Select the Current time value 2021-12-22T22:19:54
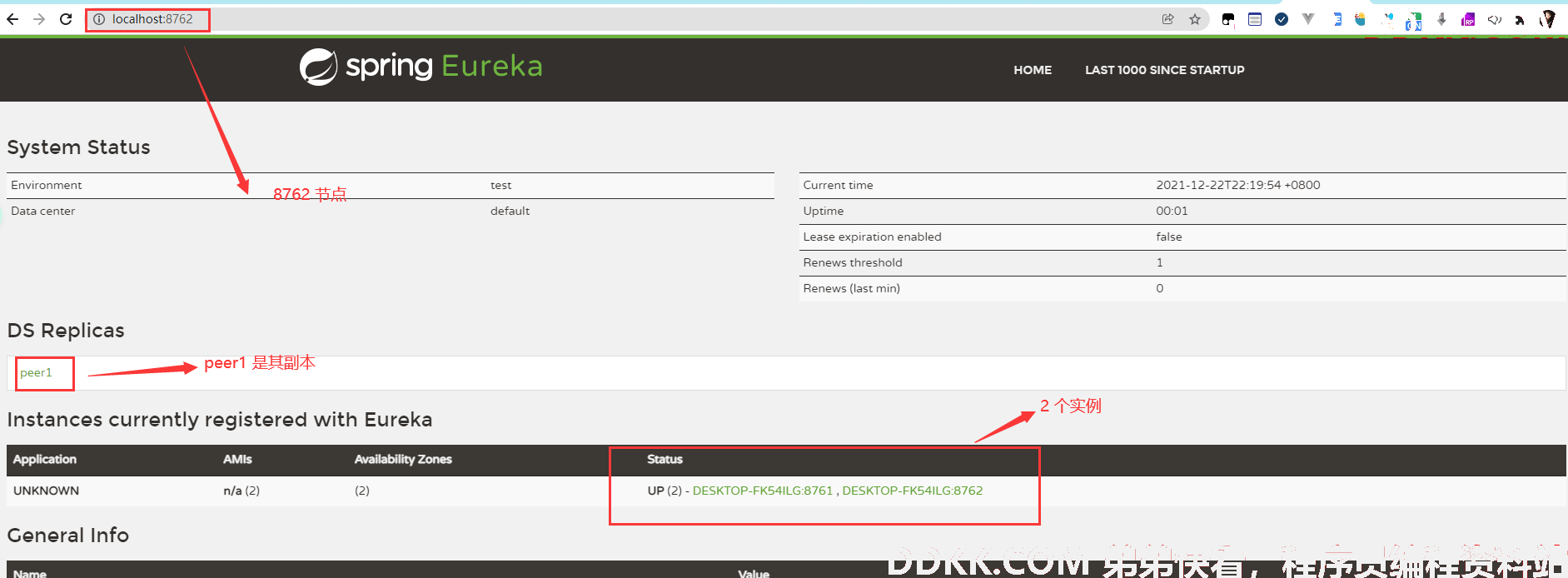1568x578 pixels. (1237, 185)
